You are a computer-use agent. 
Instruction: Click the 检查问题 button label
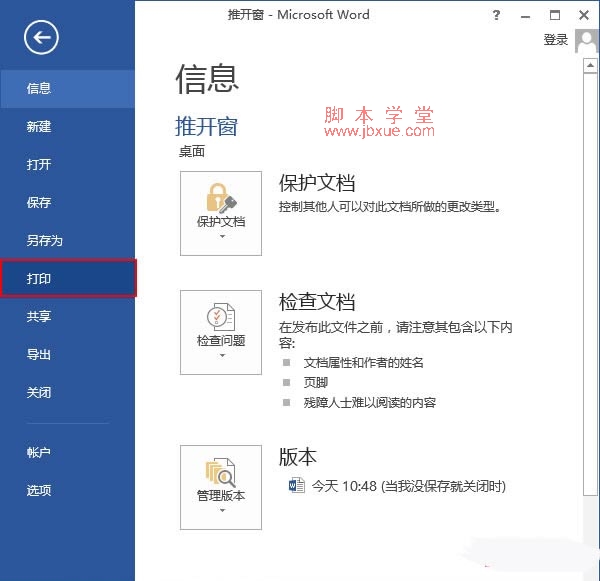point(221,340)
